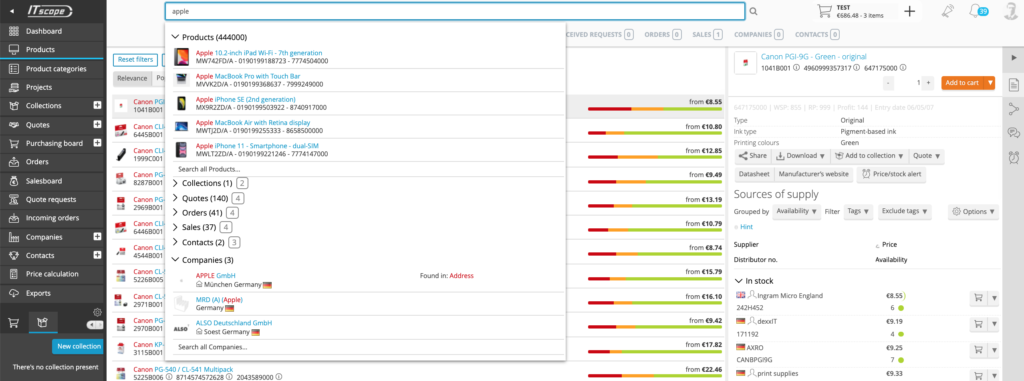Open the comments side panel icon
1024x381 pixels.
tap(1014, 133)
